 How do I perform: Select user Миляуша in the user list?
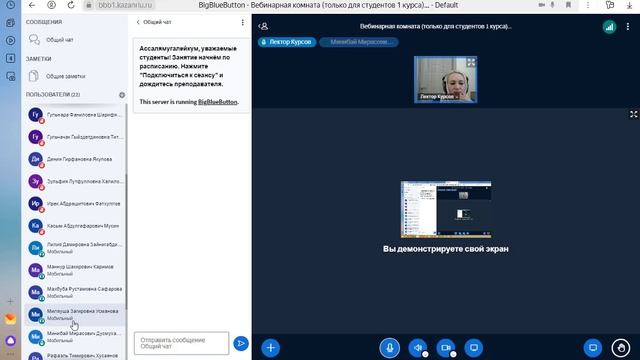(x=75, y=314)
